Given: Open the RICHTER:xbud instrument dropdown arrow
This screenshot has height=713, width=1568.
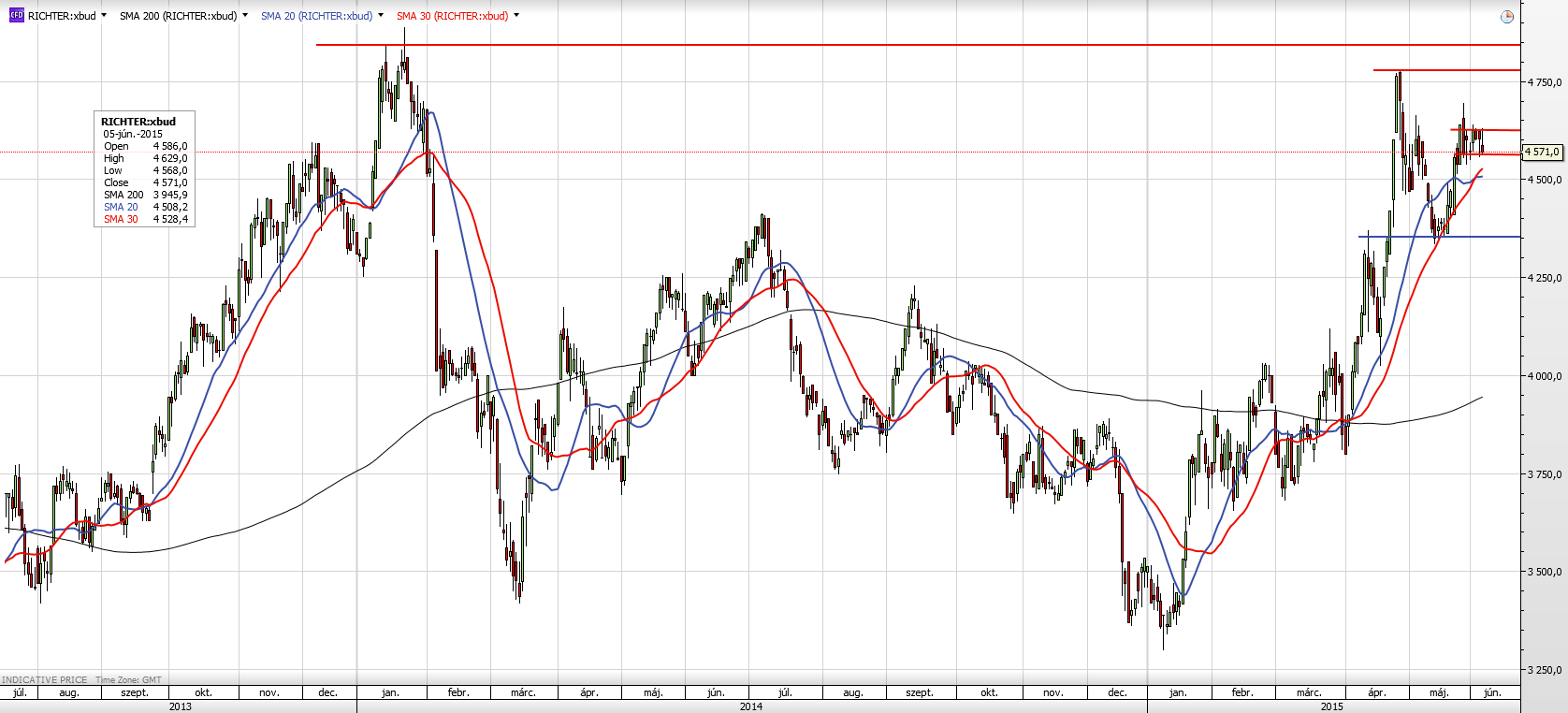Looking at the screenshot, I should (x=103, y=15).
